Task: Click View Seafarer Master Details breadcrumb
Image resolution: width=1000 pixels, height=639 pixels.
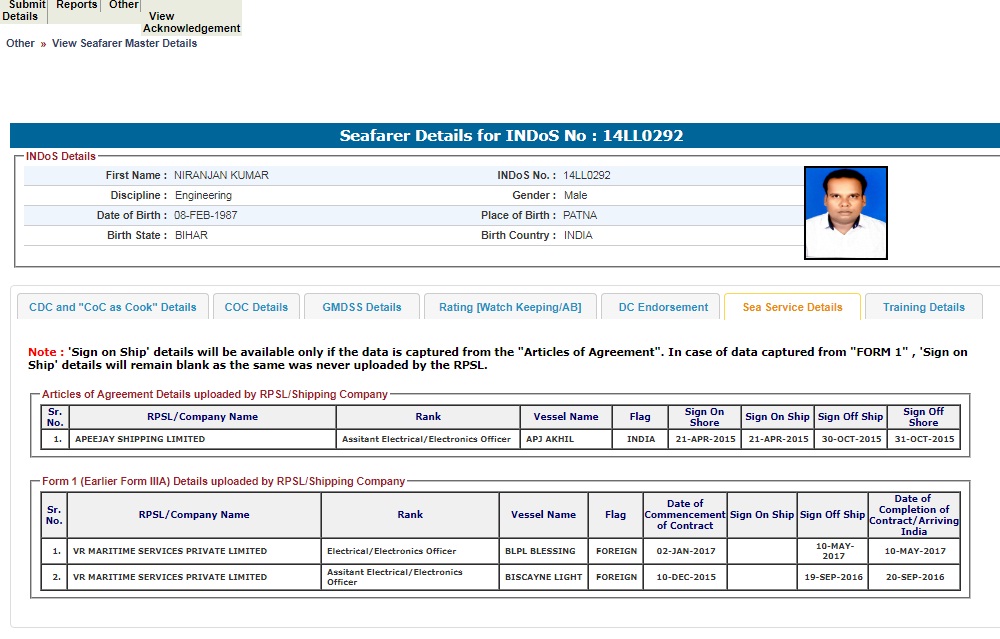Action: point(124,43)
